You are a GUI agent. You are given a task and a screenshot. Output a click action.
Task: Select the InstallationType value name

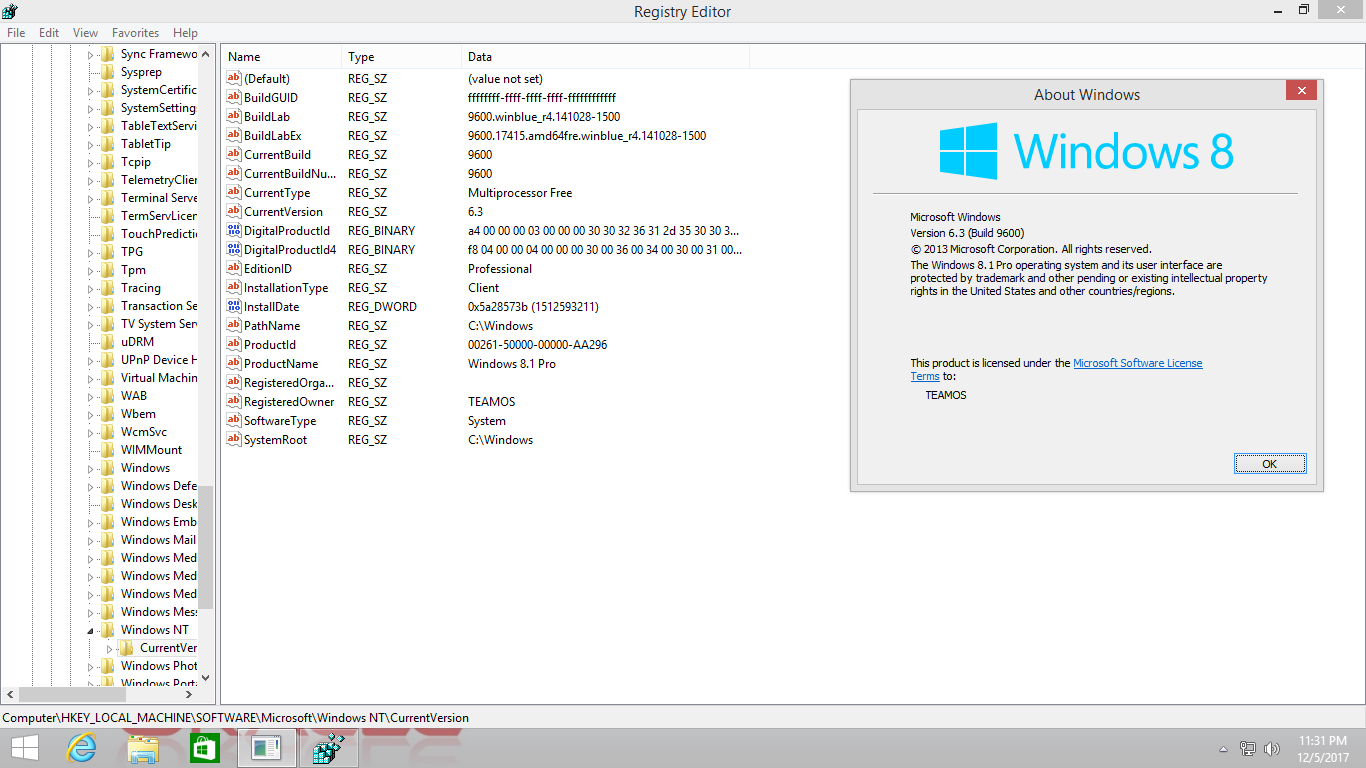click(286, 288)
